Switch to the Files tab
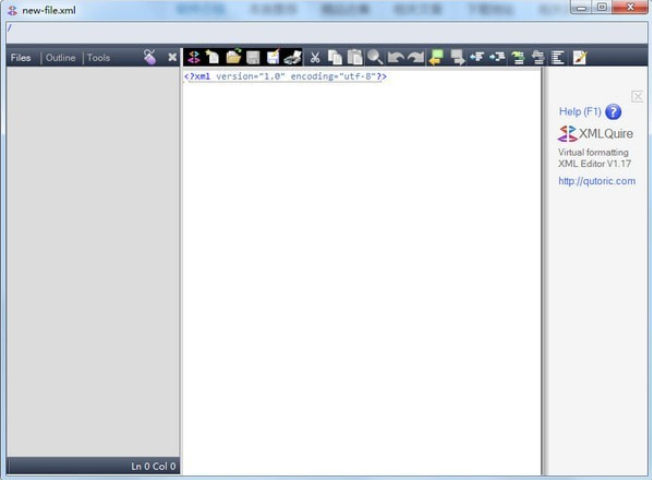 (21, 58)
